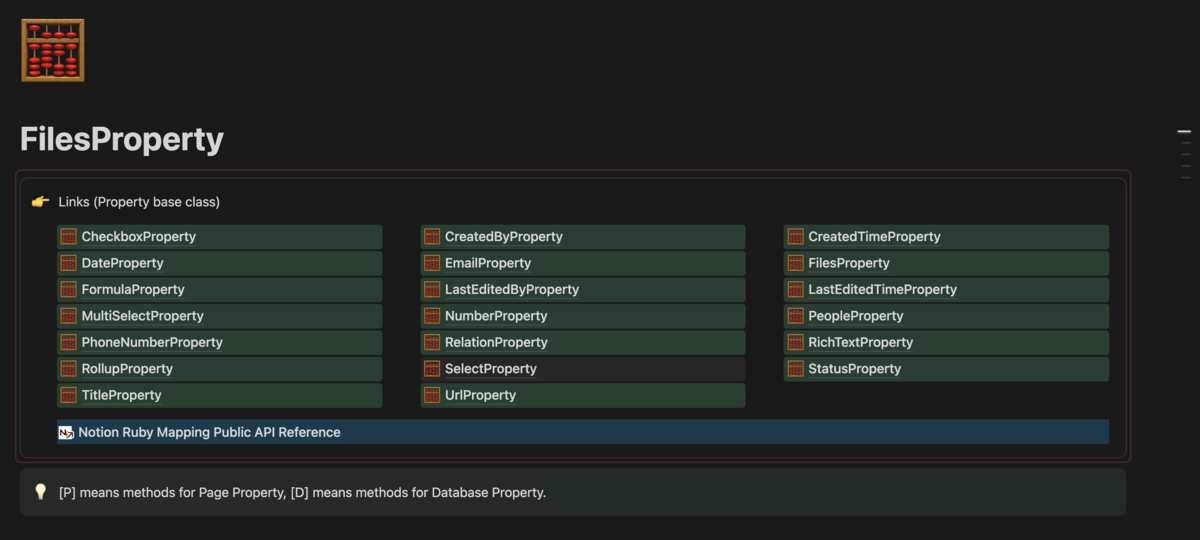The image size is (1200, 540).
Task: Go to the SelectProperty page
Action: coord(491,369)
